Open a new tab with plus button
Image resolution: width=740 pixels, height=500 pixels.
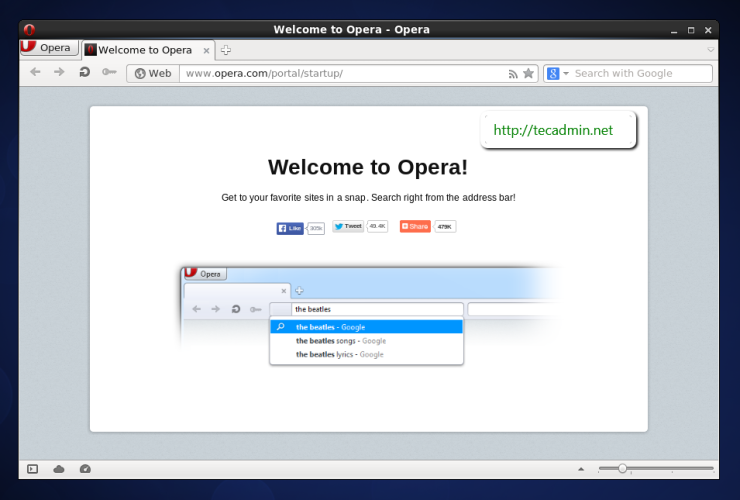click(226, 50)
